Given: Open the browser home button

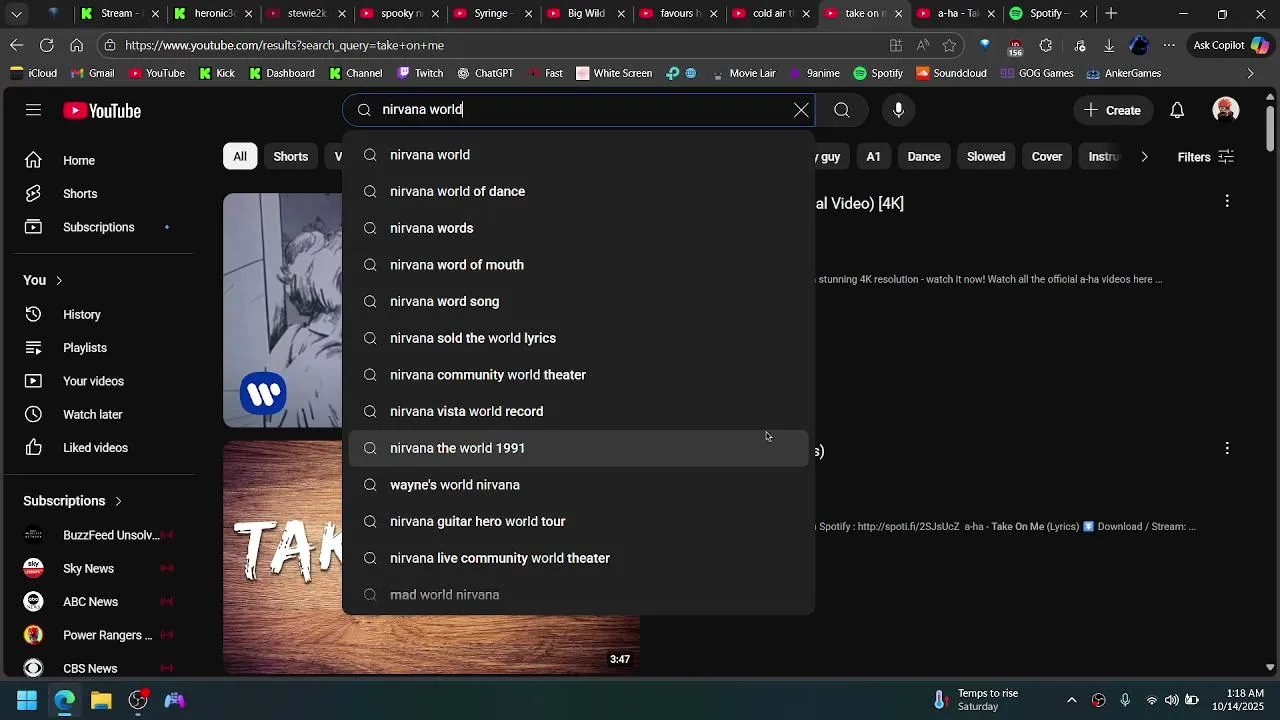Looking at the screenshot, I should [x=76, y=45].
